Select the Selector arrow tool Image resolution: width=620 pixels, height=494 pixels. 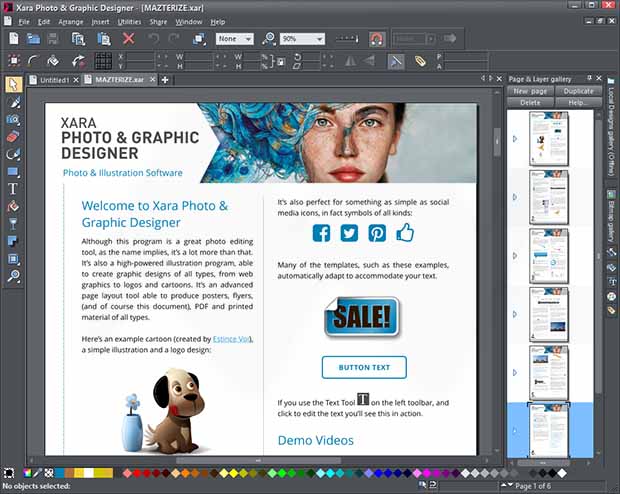13,85
